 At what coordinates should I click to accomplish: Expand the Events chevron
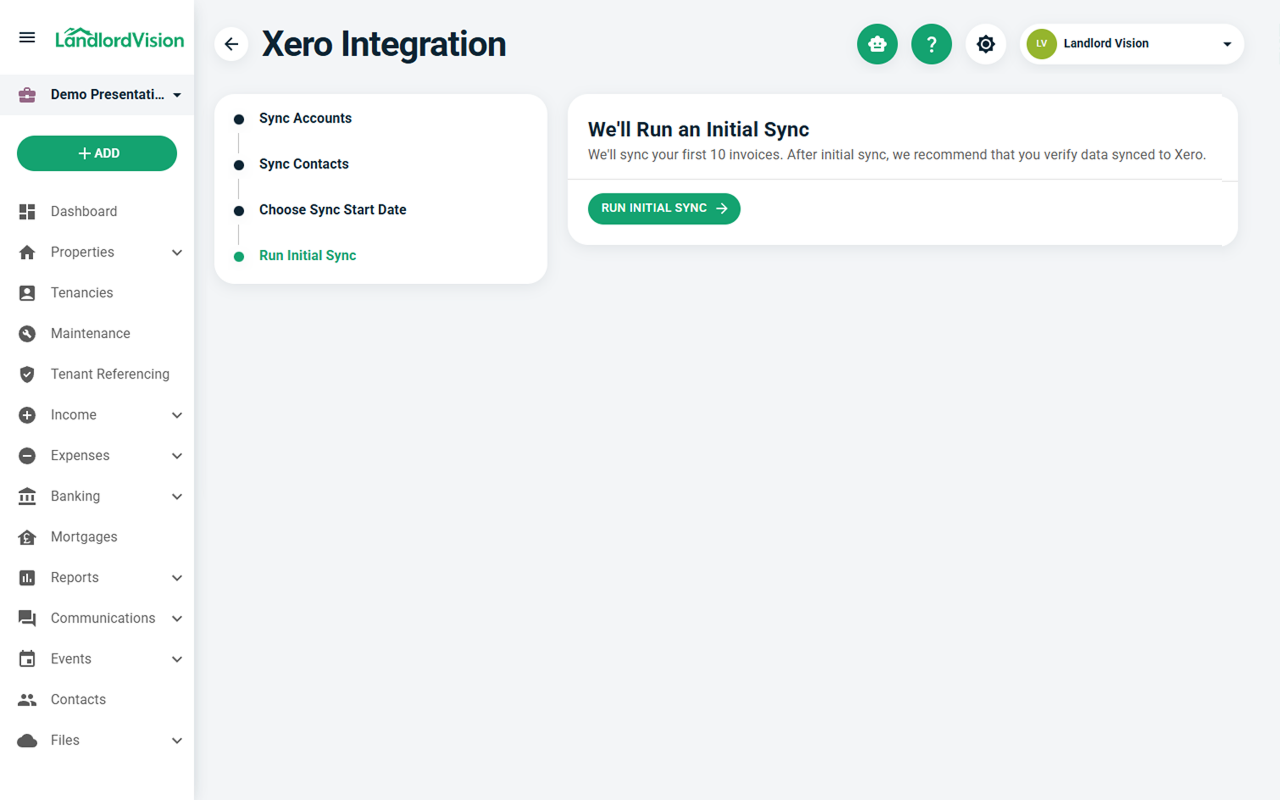[177, 660]
